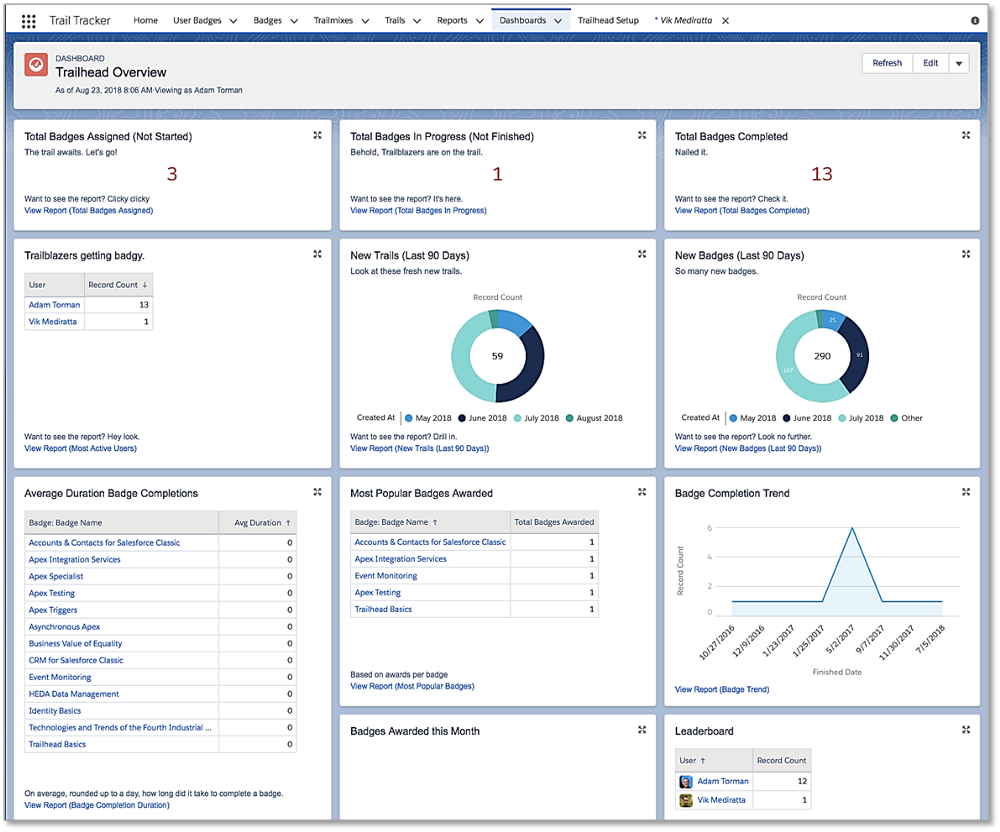Open the Dashboards tab dropdown chevron
The height and width of the screenshot is (832, 1000).
[x=558, y=21]
